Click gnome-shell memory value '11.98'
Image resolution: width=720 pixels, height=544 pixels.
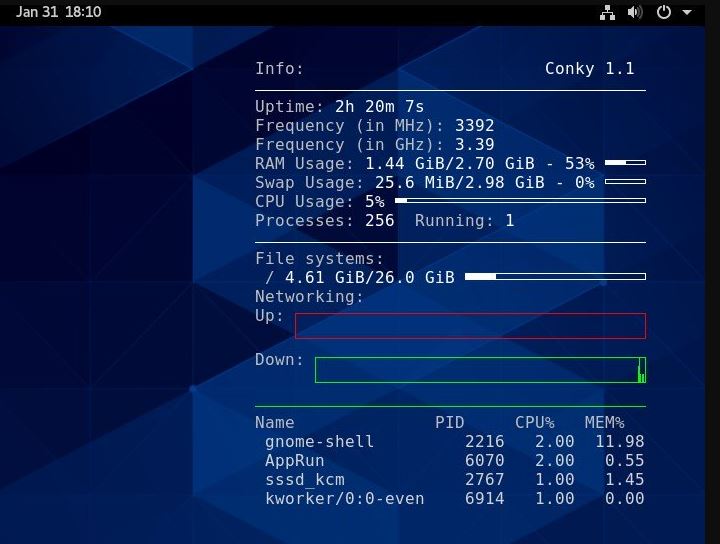pos(620,442)
